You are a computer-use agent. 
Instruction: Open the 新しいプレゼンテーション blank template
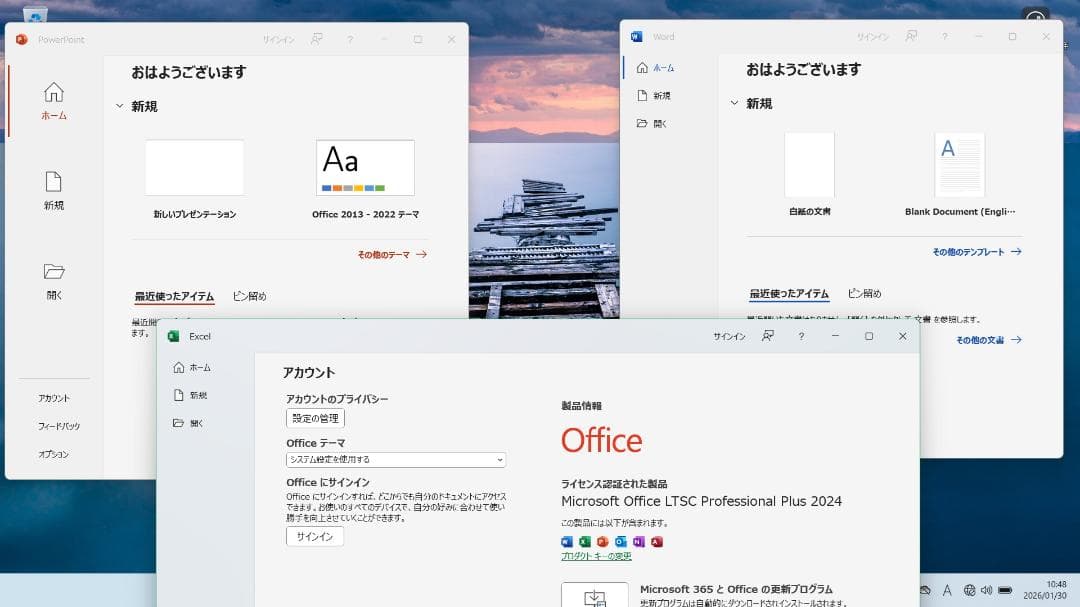195,167
